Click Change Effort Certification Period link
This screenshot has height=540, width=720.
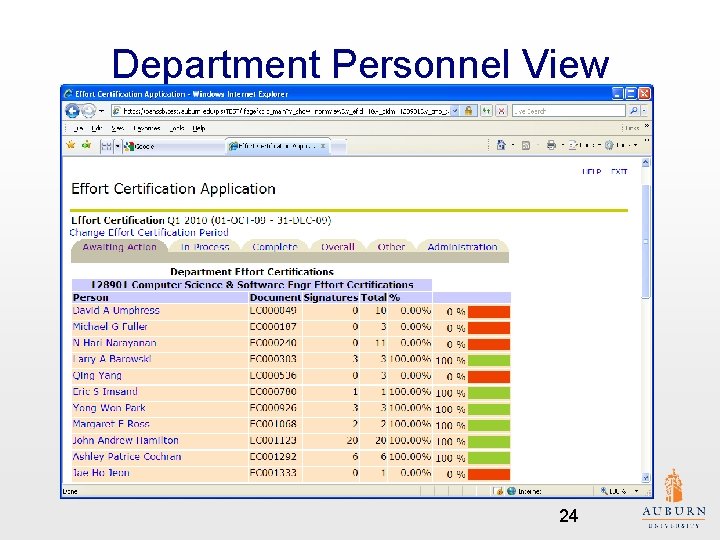pyautogui.click(x=149, y=233)
